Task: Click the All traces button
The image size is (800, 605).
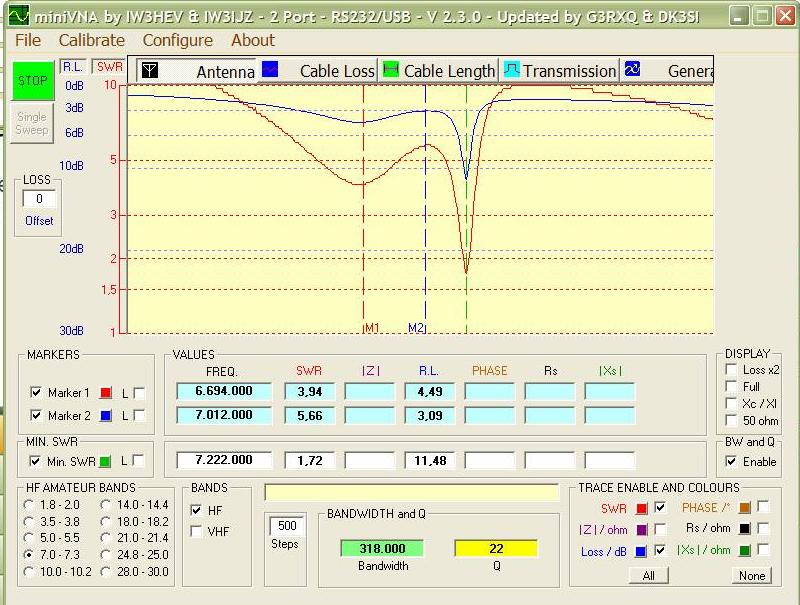Action: pyautogui.click(x=648, y=575)
